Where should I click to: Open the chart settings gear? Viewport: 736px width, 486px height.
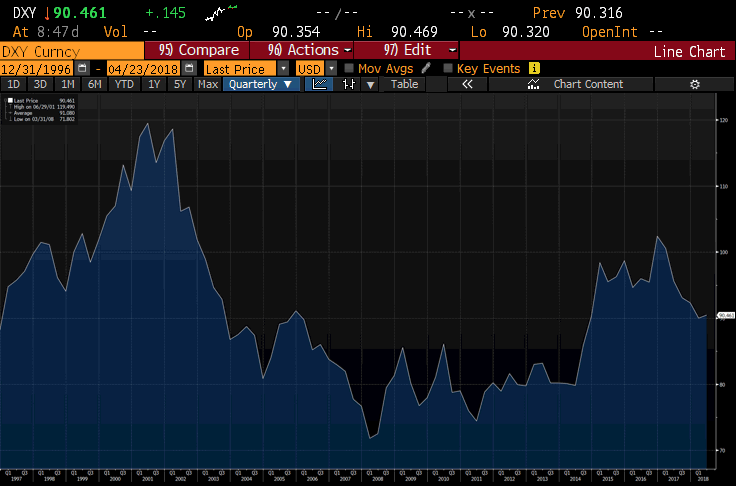click(x=695, y=84)
